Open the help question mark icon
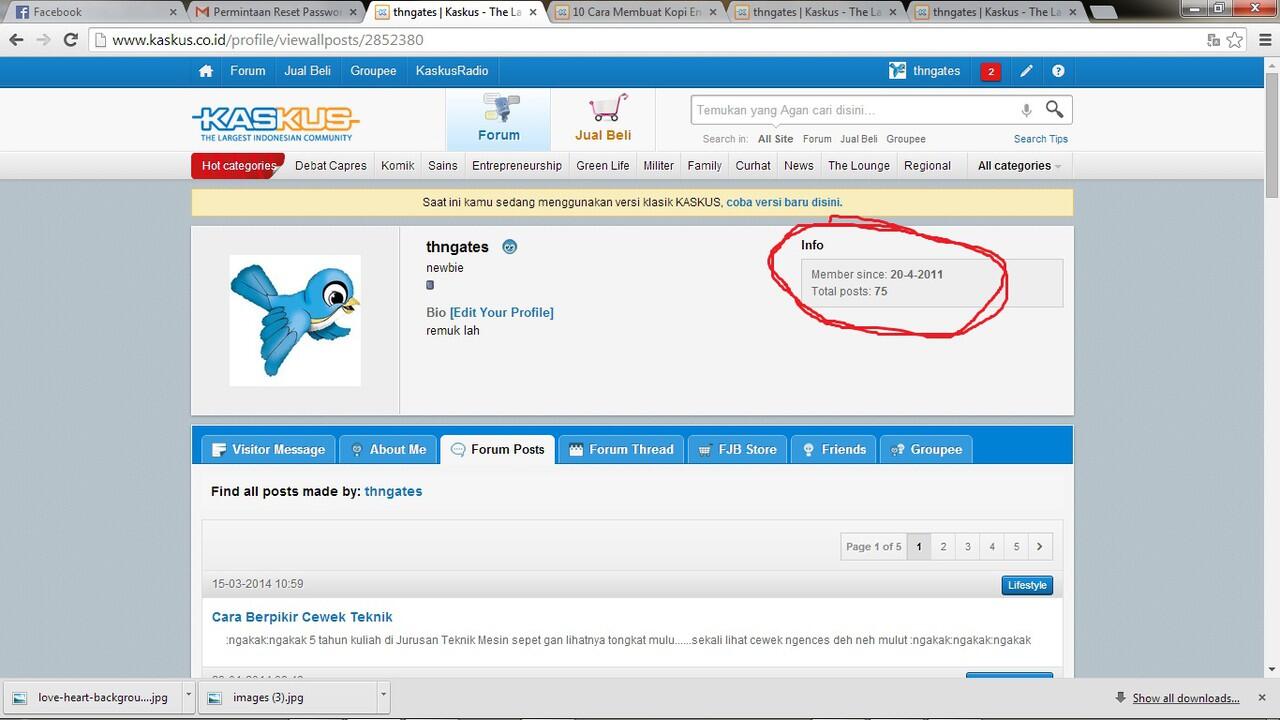This screenshot has width=1280, height=720. pos(1058,71)
